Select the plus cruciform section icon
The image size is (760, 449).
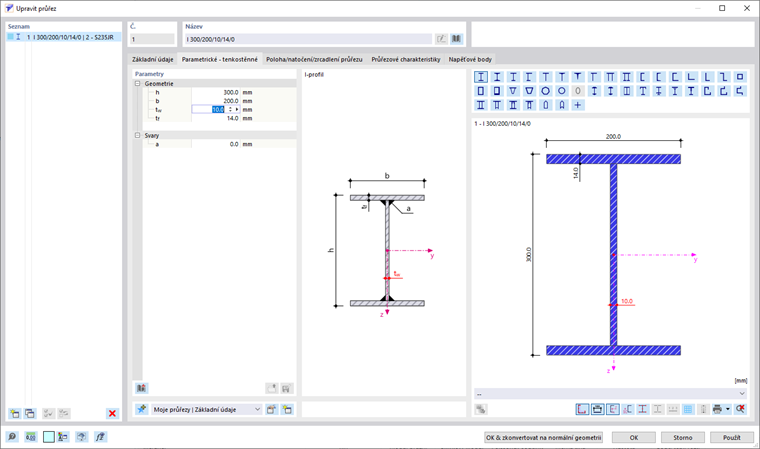[578, 105]
